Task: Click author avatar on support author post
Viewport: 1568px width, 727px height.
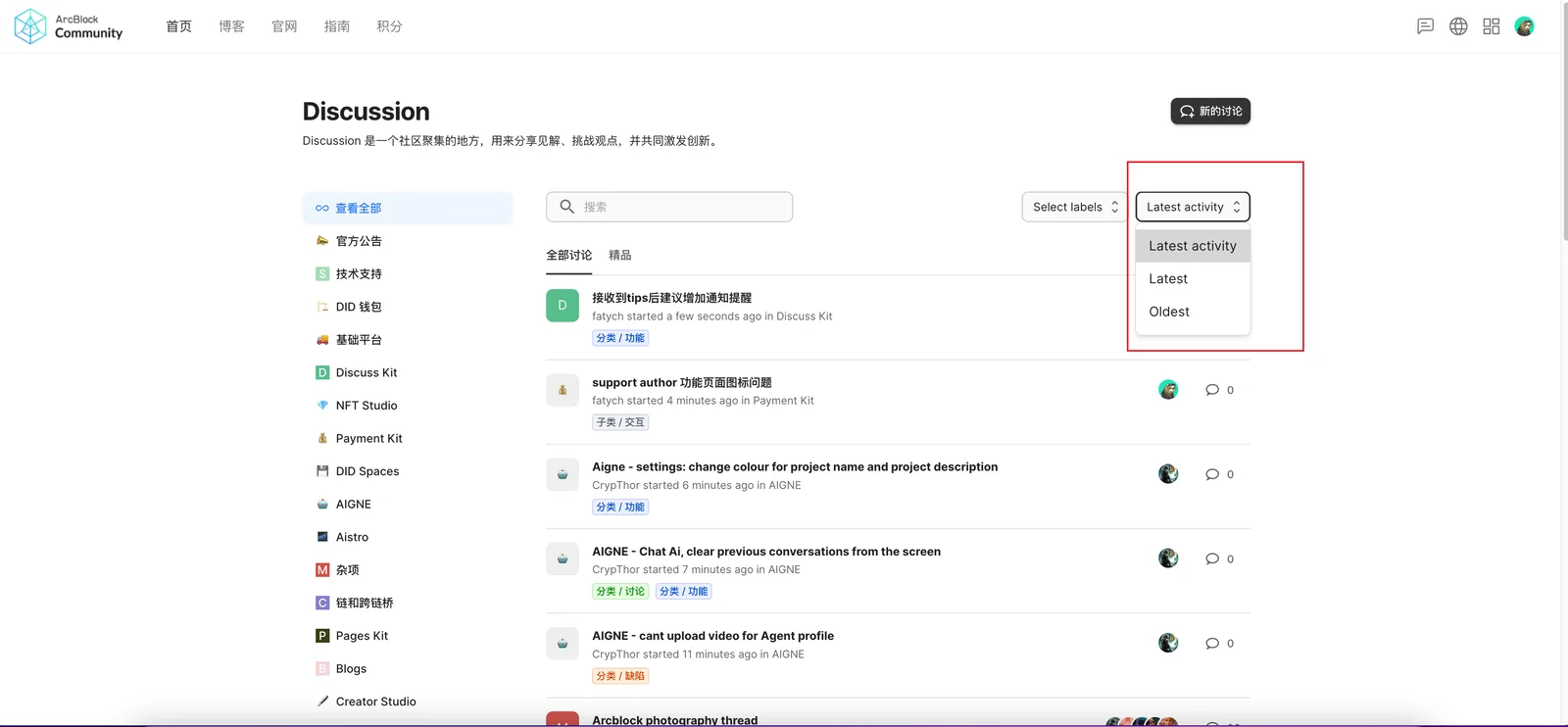Action: click(x=1168, y=390)
